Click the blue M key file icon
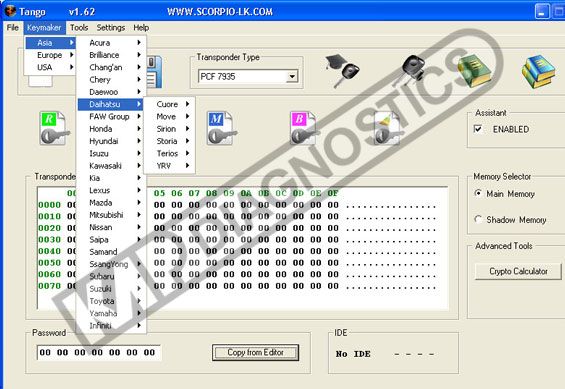Screen dimensions: 565x389 point(221,128)
